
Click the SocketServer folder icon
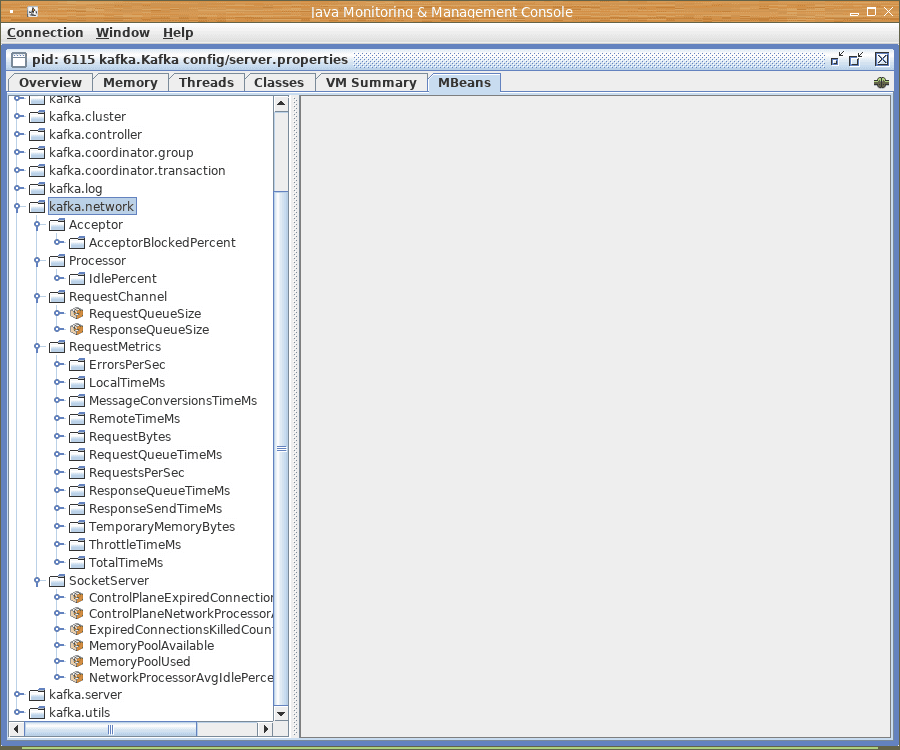tap(57, 581)
